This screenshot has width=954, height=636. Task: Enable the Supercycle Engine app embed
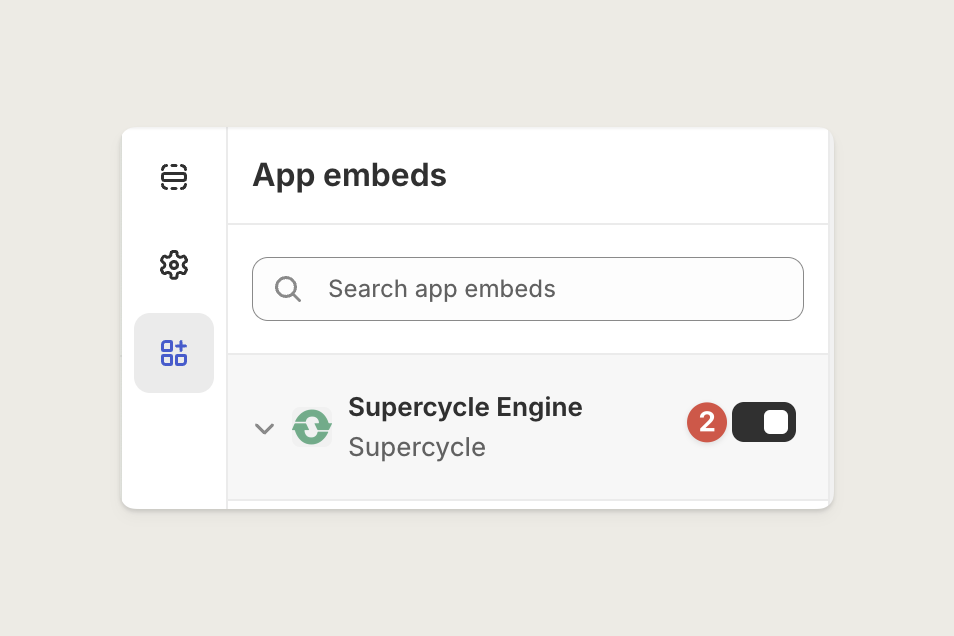[x=764, y=422]
